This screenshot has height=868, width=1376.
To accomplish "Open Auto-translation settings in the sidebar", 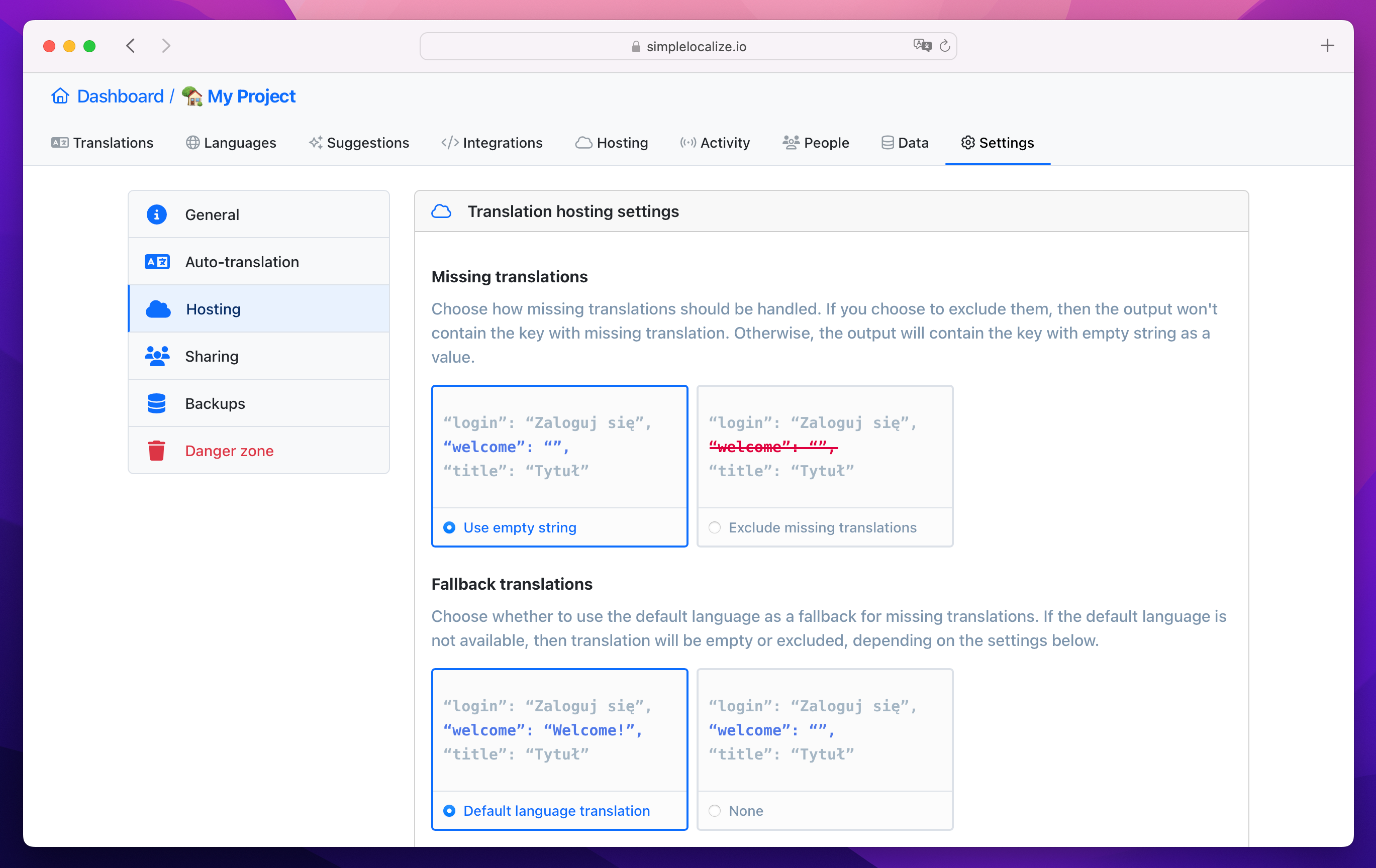I will pyautogui.click(x=259, y=262).
